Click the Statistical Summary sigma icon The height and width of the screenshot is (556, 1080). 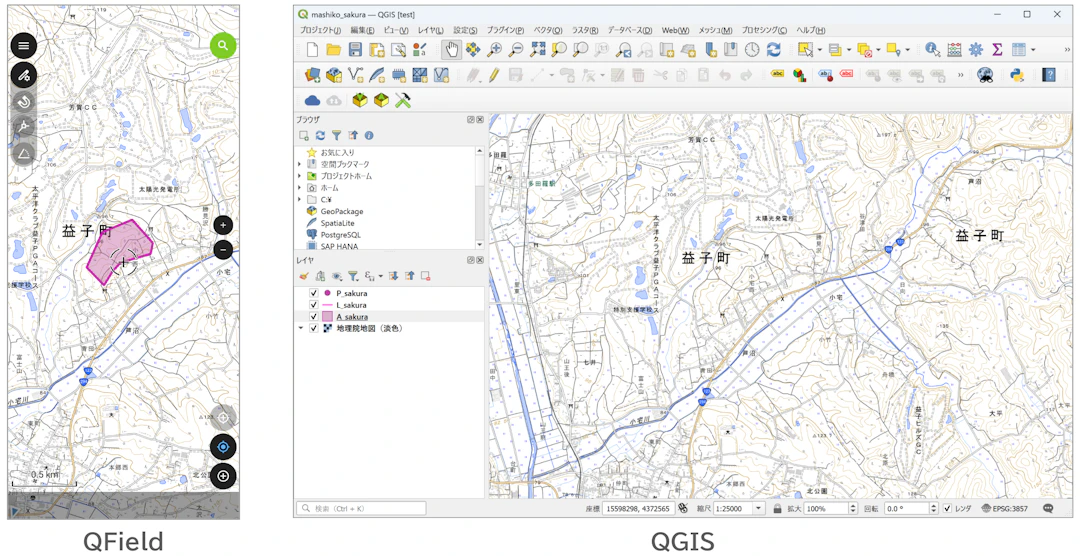pyautogui.click(x=997, y=49)
